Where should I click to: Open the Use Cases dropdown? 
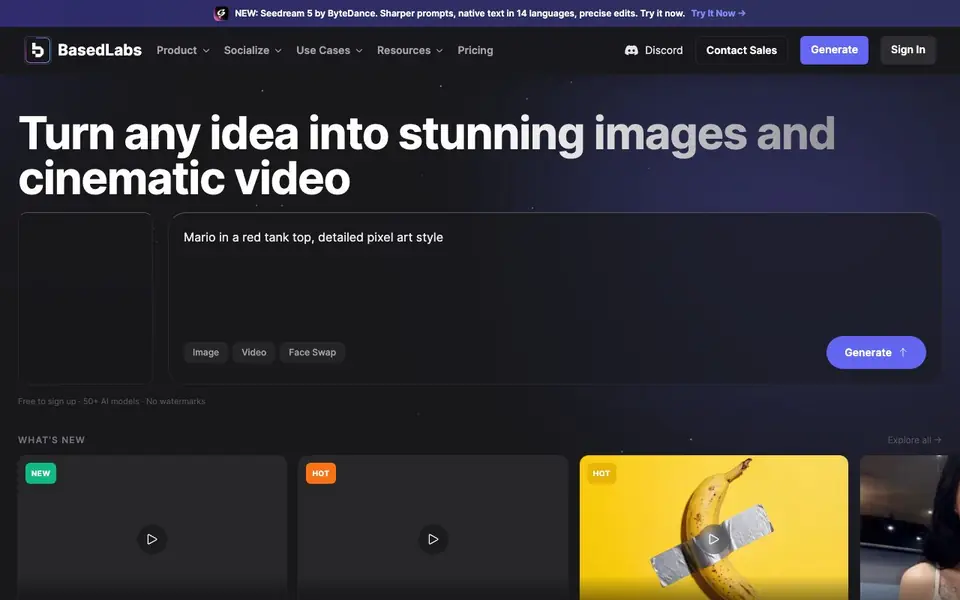pos(329,50)
